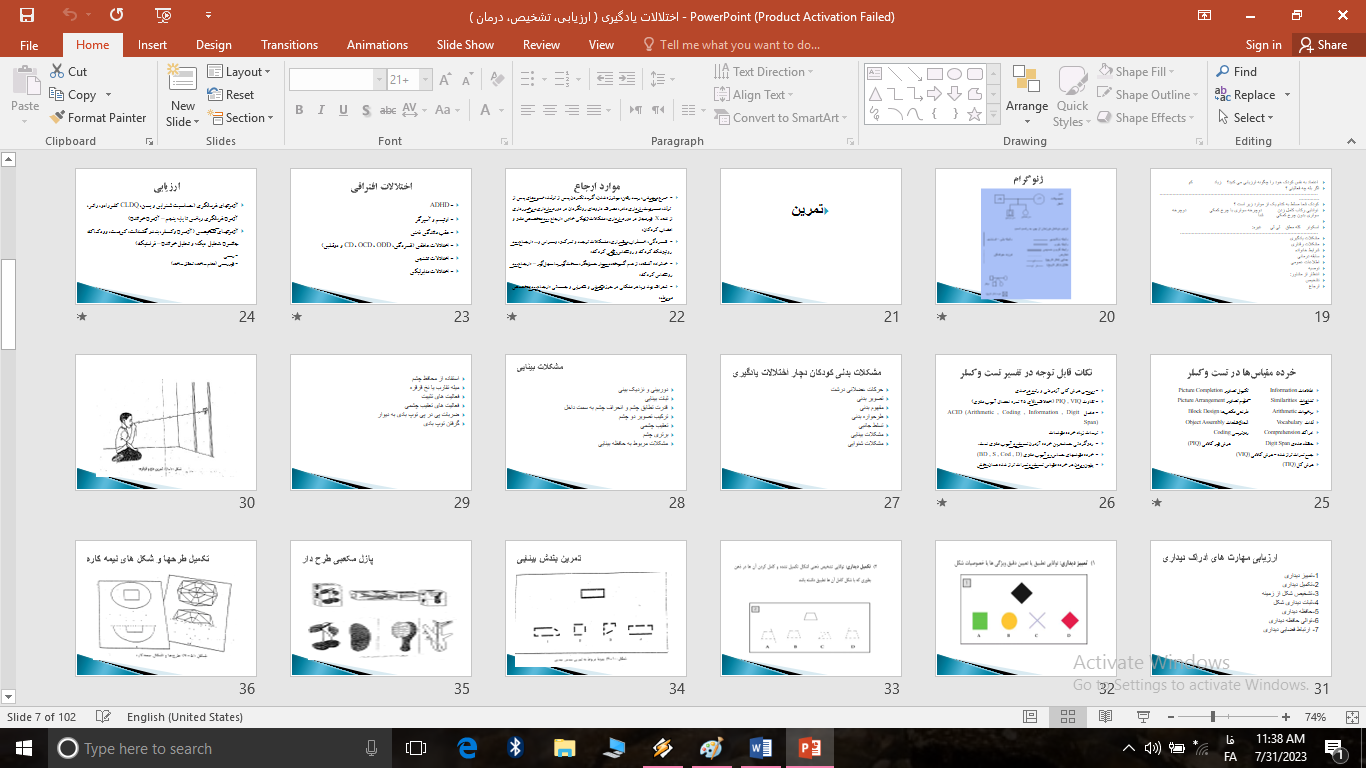Switch to the Slide Show tab
This screenshot has width=1366, height=768.
(465, 45)
